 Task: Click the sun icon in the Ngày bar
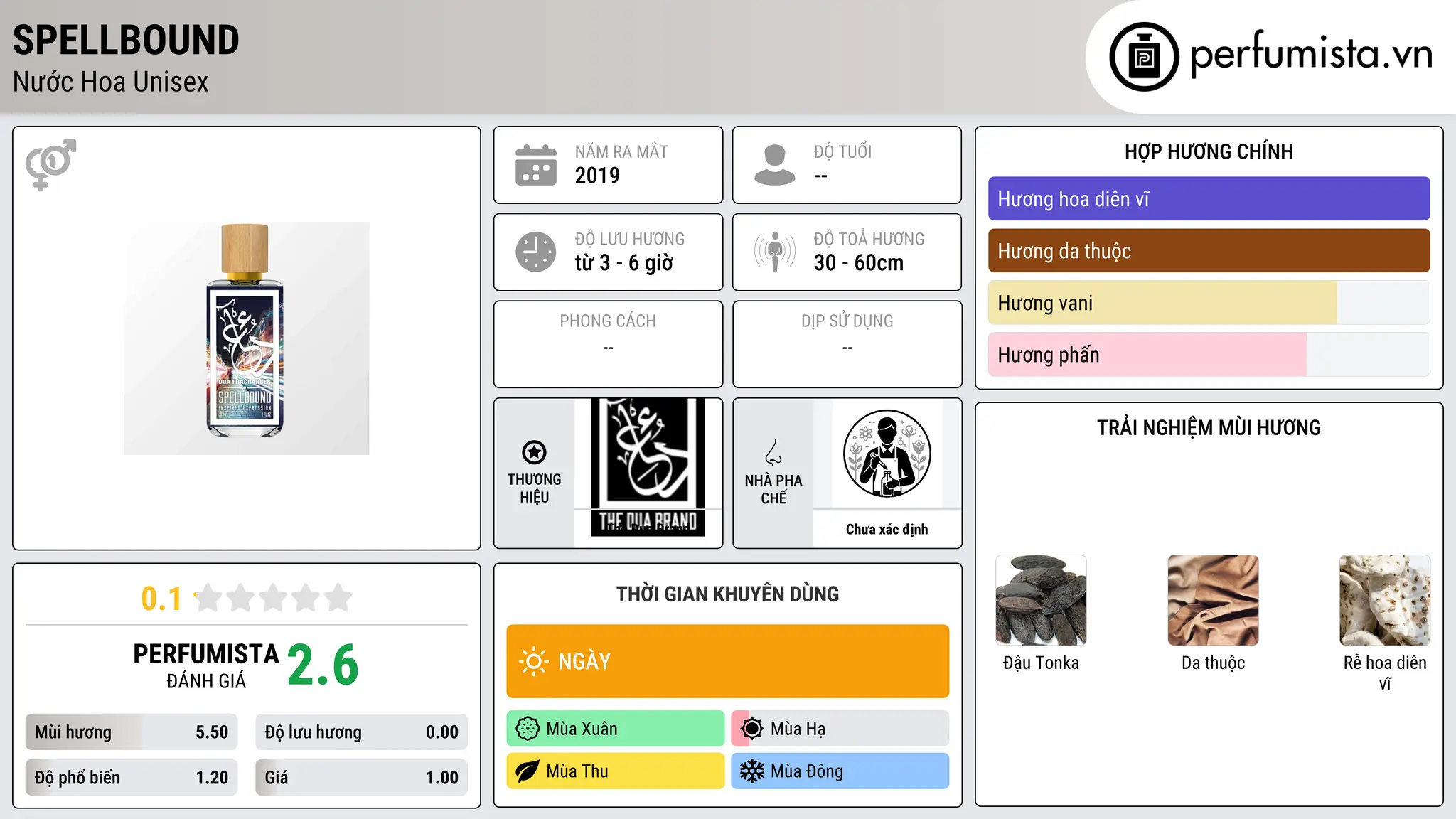click(x=533, y=661)
